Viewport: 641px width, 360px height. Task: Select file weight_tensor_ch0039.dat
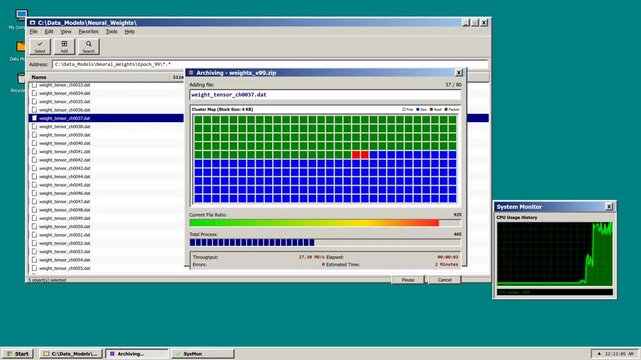(x=65, y=135)
